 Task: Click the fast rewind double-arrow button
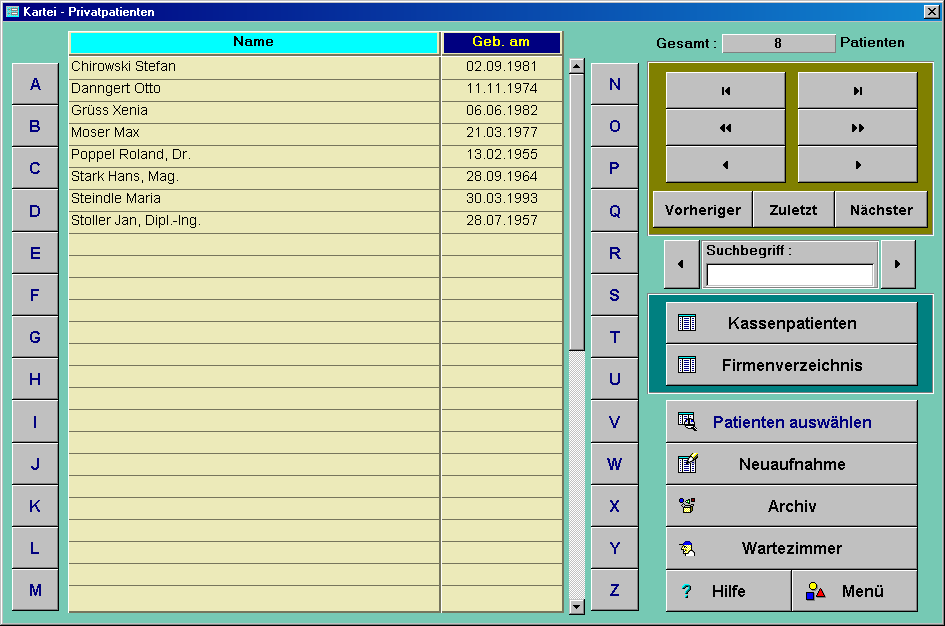[x=725, y=128]
